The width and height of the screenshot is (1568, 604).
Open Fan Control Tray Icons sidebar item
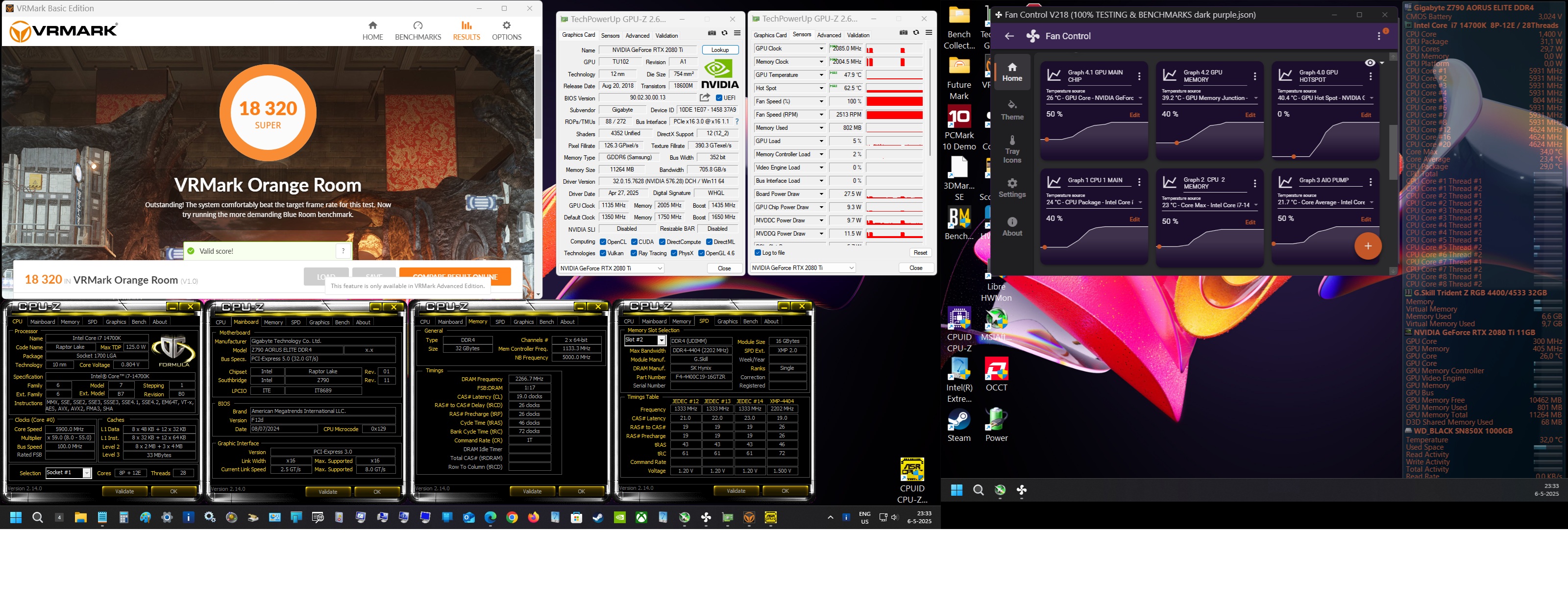1012,149
